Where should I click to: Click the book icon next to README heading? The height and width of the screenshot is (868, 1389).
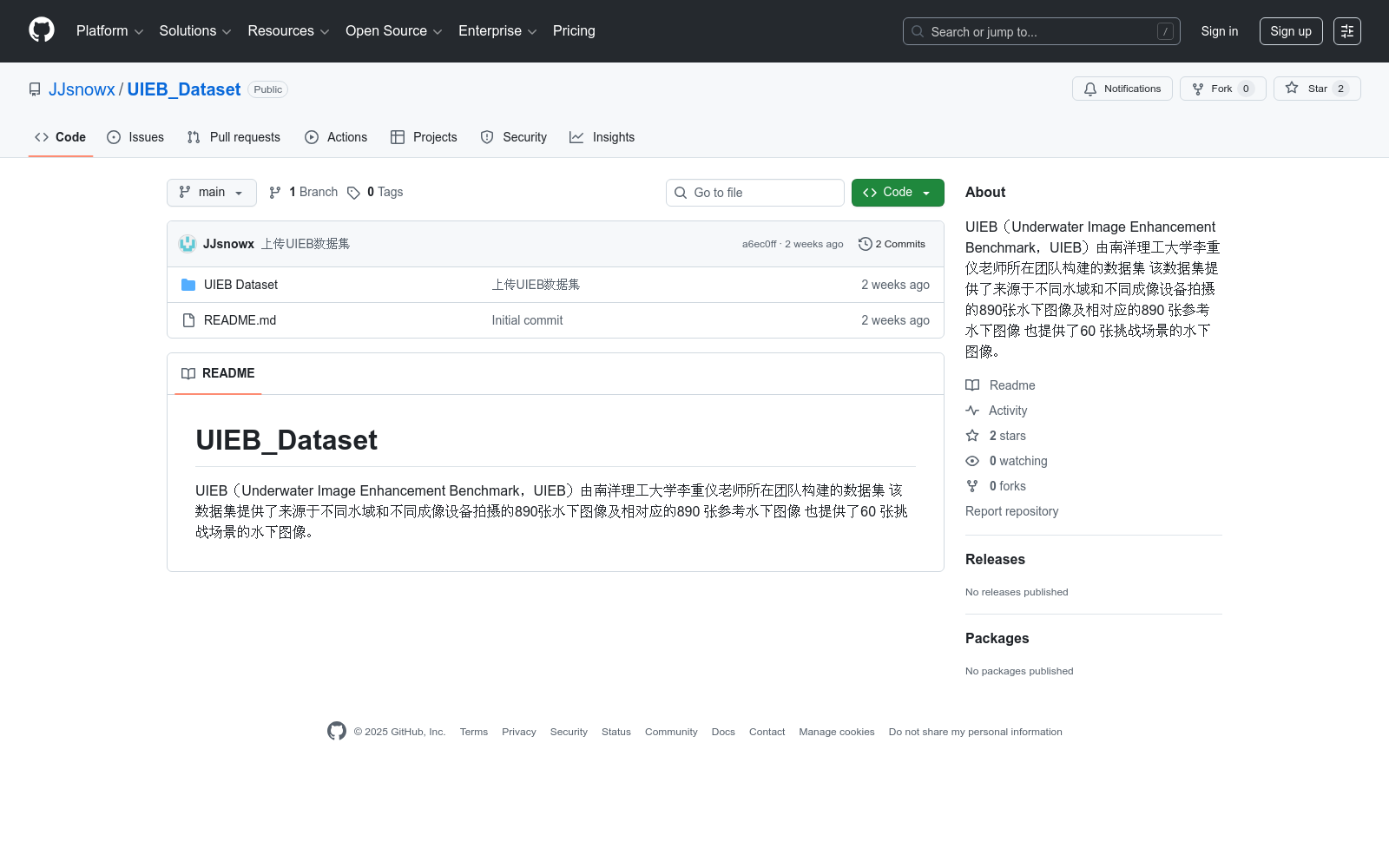[188, 373]
